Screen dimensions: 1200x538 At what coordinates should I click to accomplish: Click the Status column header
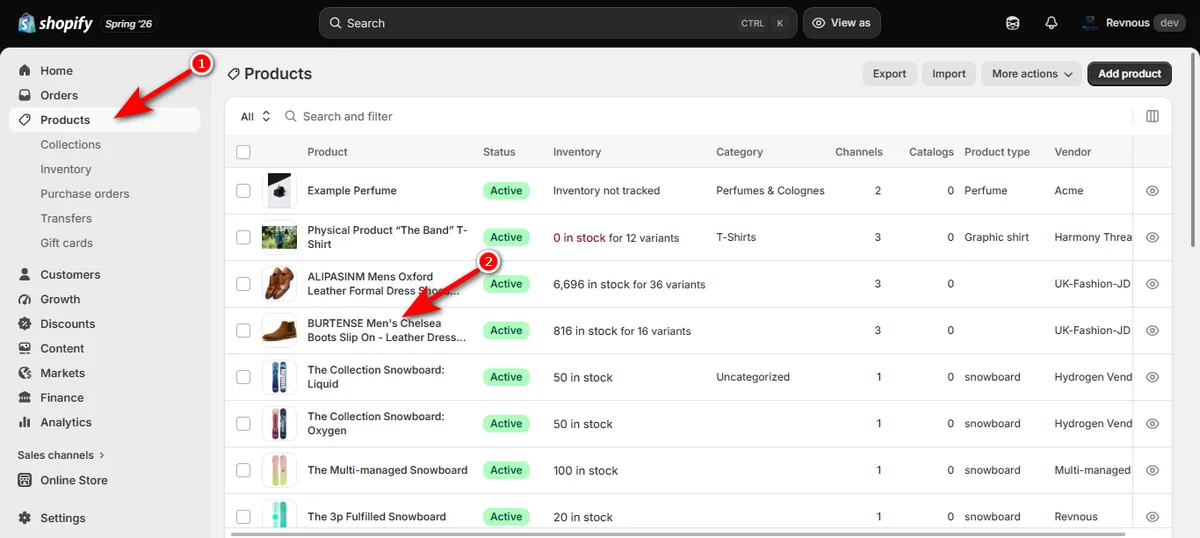(x=499, y=152)
